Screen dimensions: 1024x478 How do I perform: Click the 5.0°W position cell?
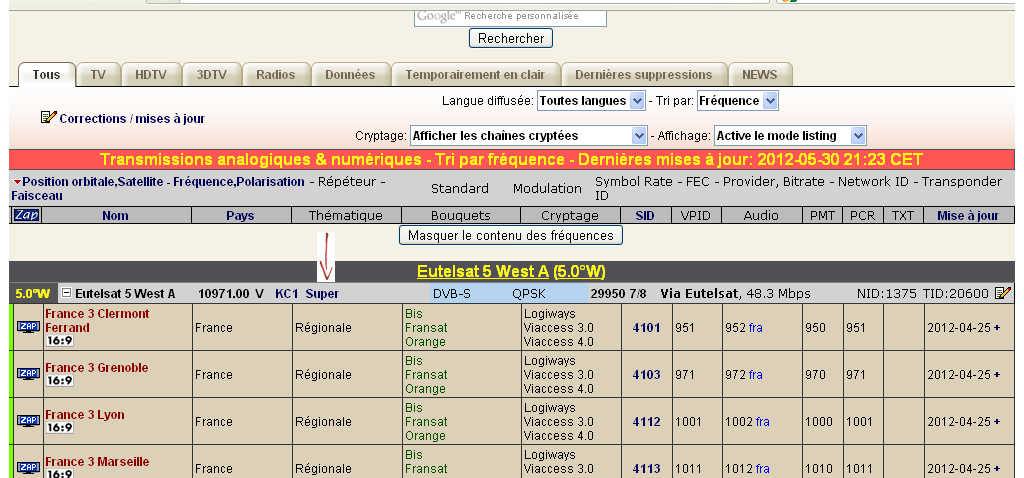(33, 294)
